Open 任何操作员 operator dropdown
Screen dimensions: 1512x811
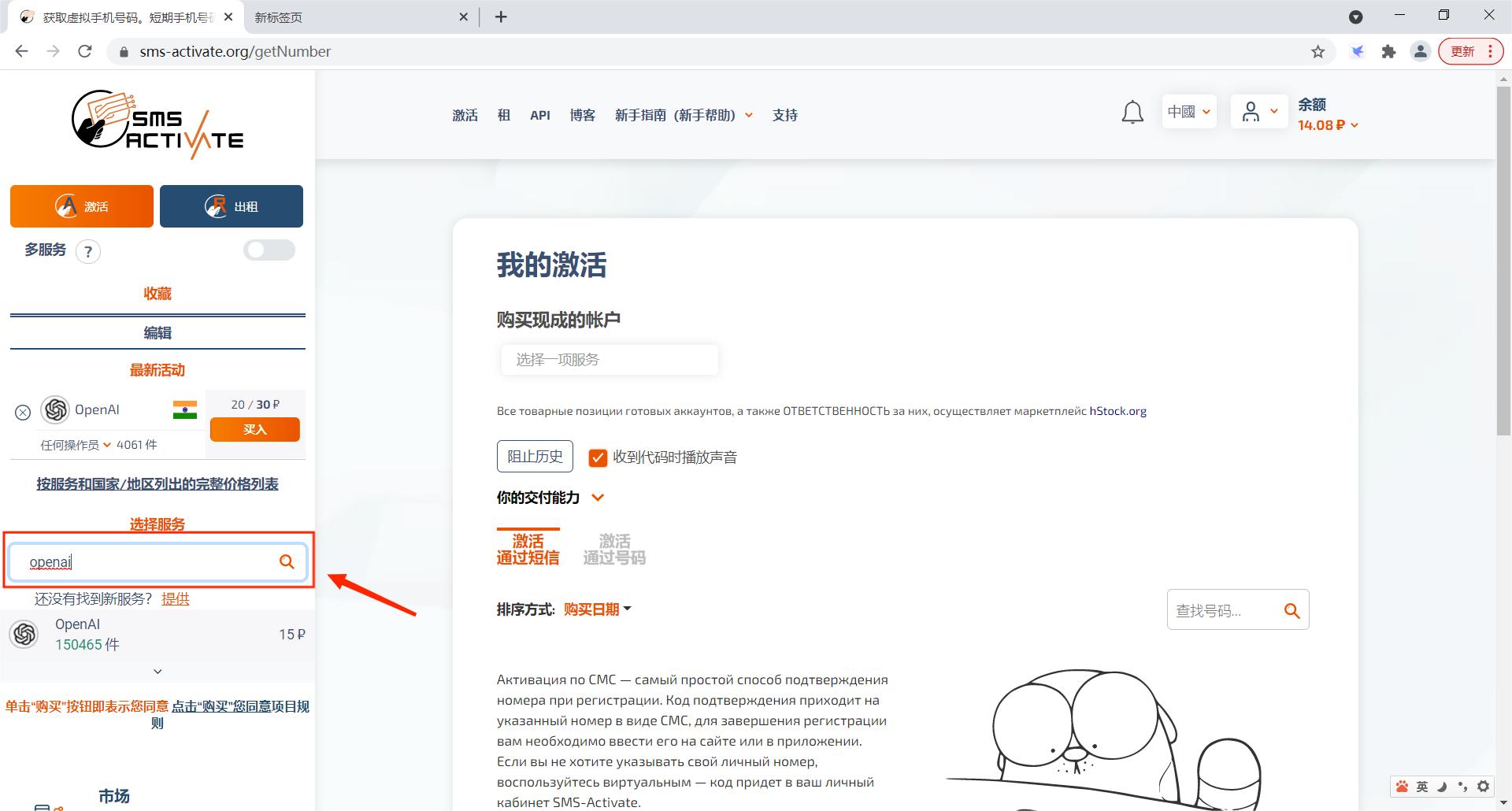click(x=76, y=445)
